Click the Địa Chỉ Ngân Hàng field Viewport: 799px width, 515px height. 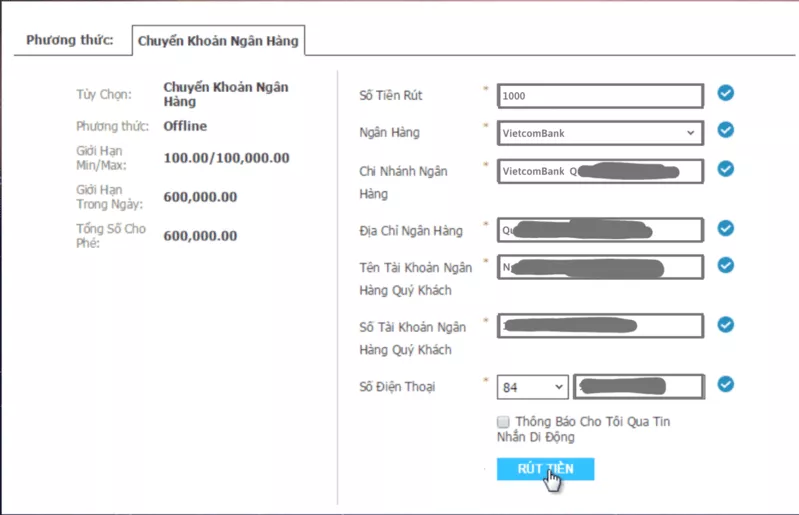point(600,230)
